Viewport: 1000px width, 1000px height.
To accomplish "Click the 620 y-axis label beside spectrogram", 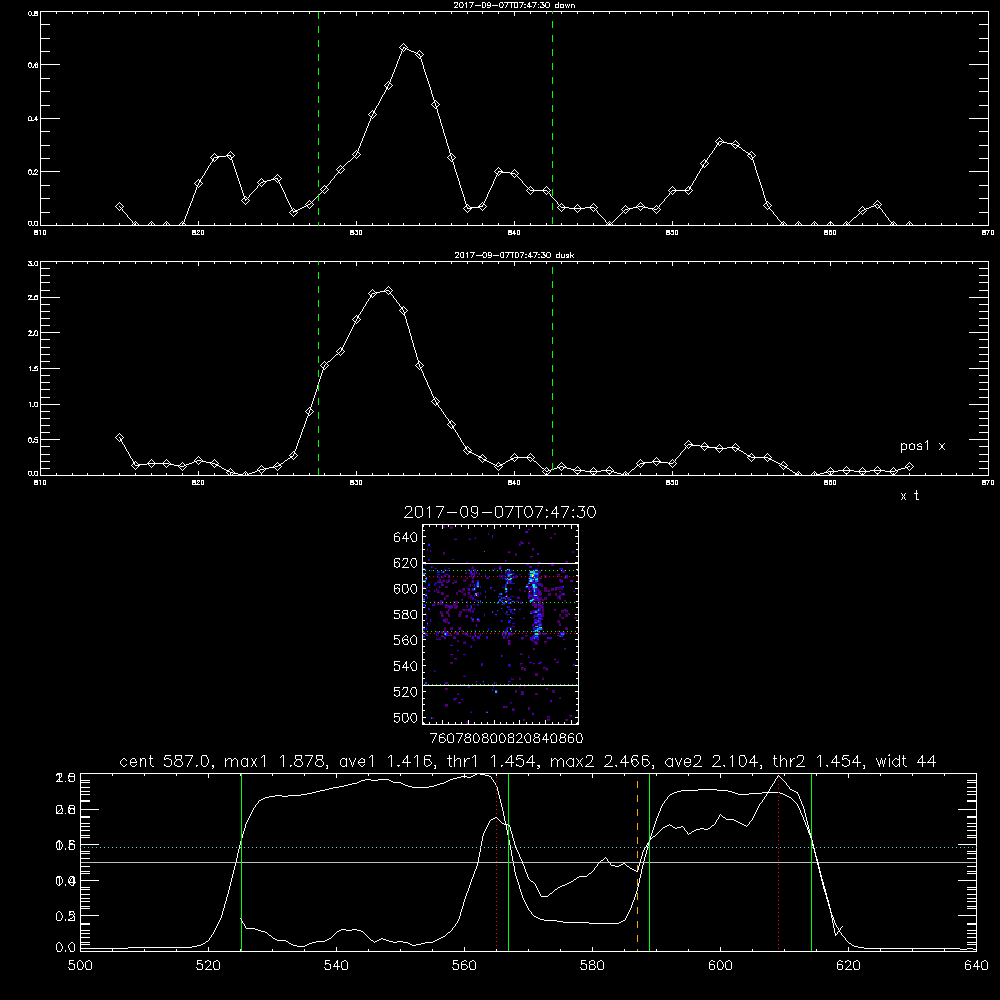I will (x=406, y=563).
